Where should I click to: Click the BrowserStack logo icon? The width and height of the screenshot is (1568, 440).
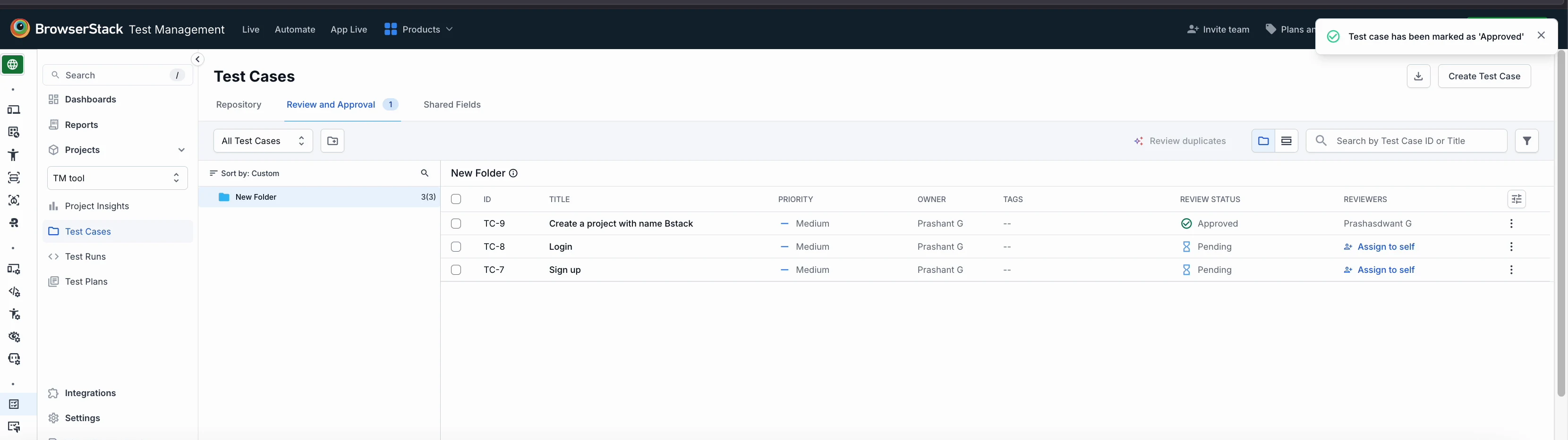(x=20, y=28)
